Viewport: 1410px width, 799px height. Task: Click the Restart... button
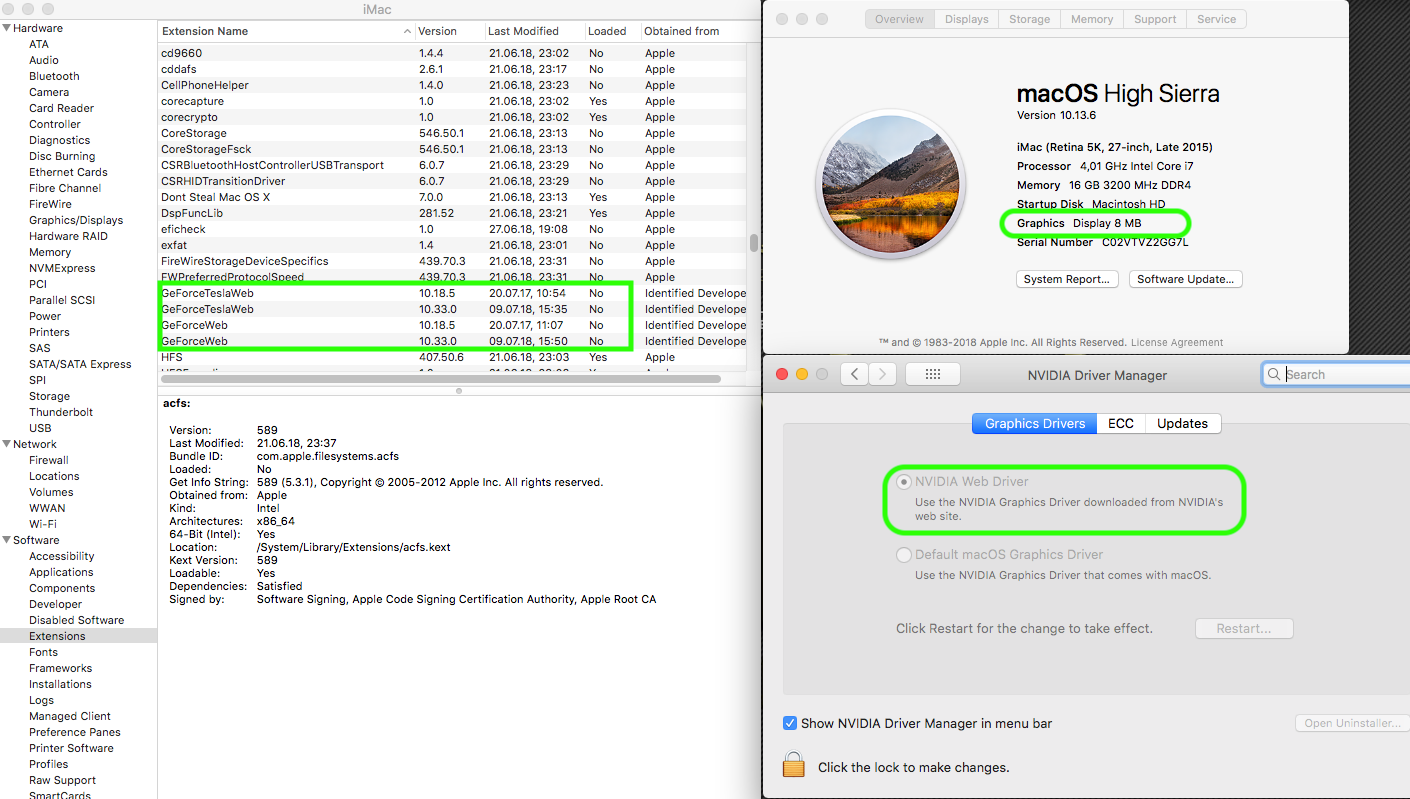1244,629
